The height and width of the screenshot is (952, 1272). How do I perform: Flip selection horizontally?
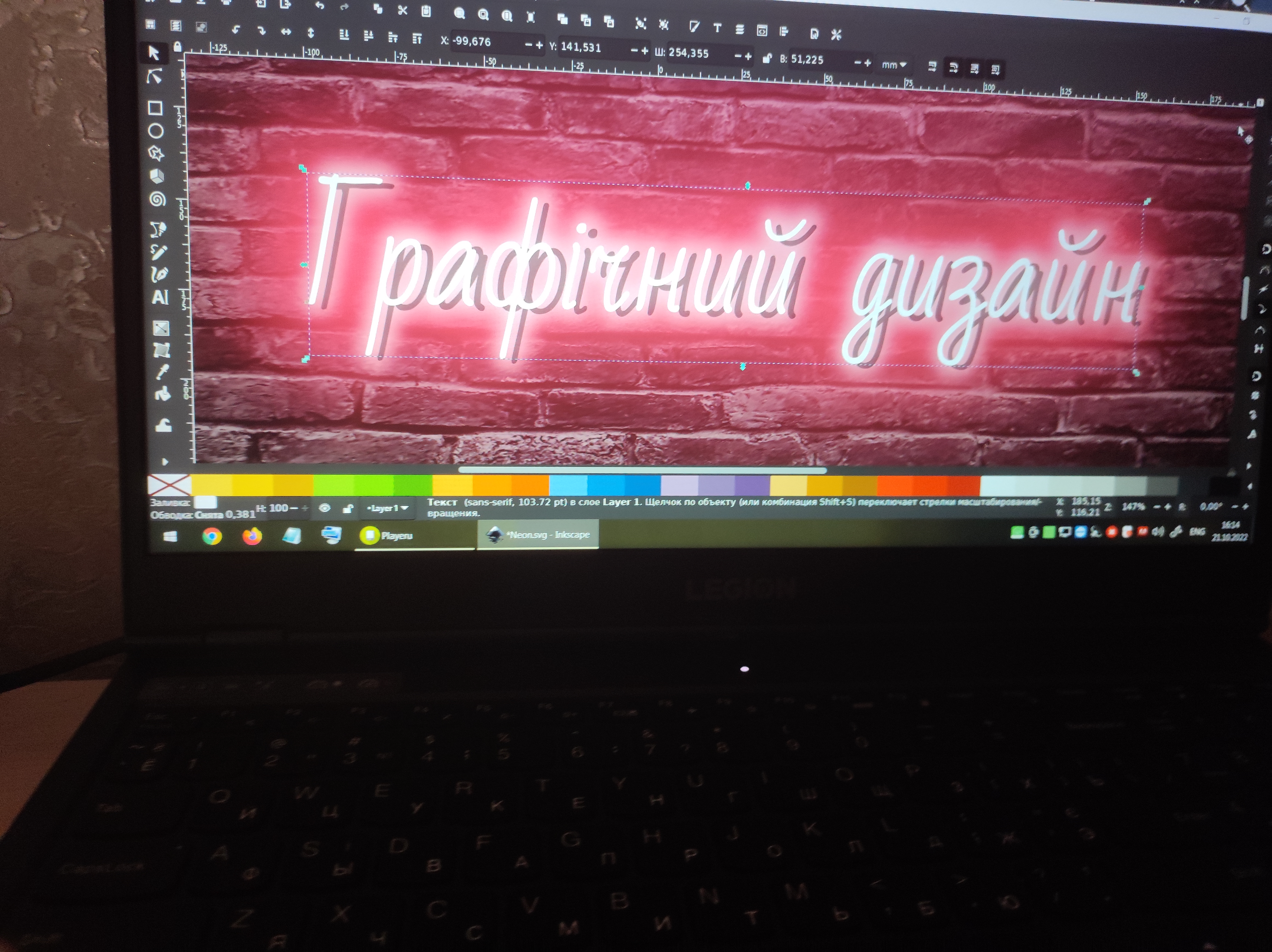(286, 32)
